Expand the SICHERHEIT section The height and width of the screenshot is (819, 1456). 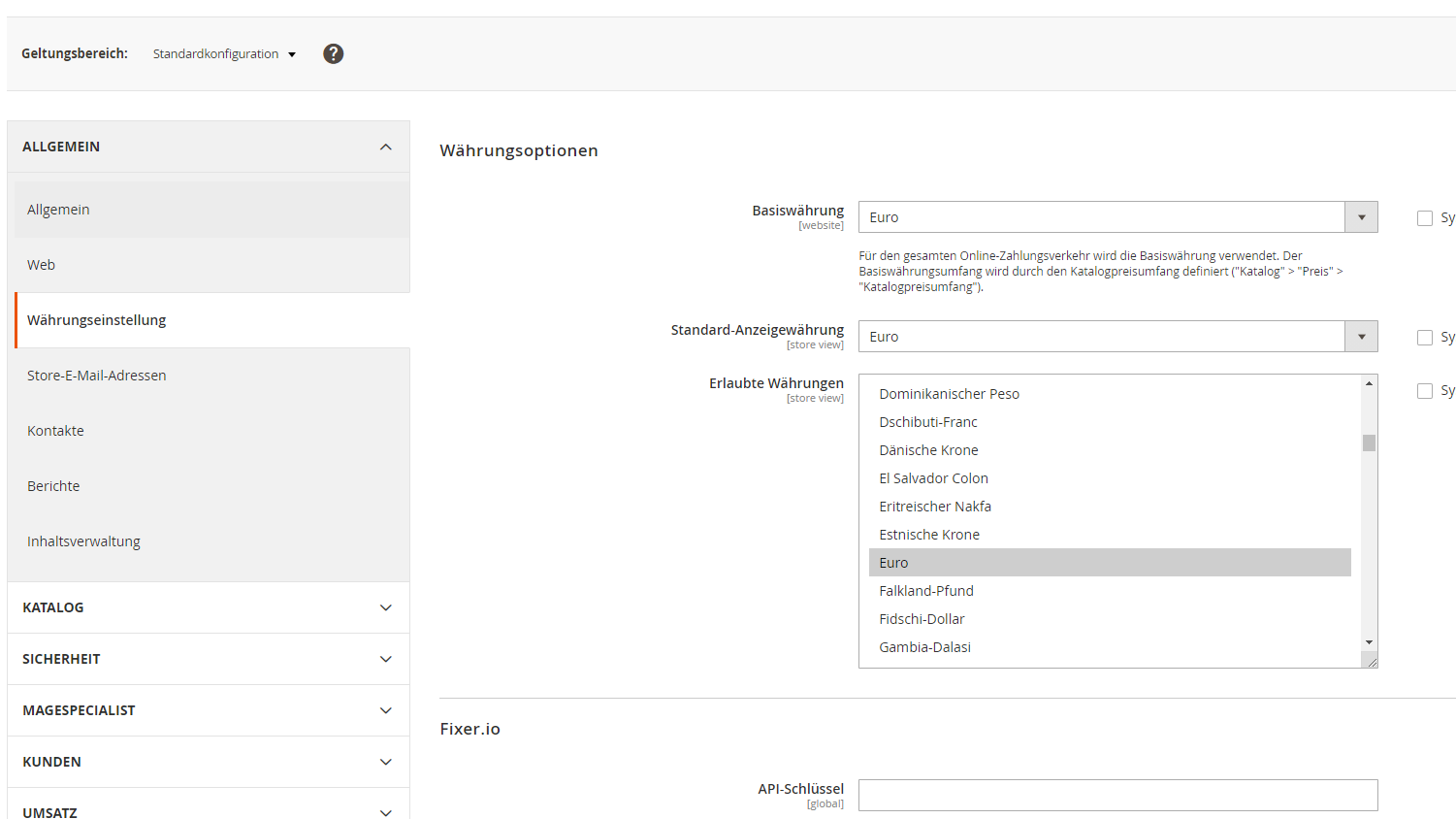point(208,658)
